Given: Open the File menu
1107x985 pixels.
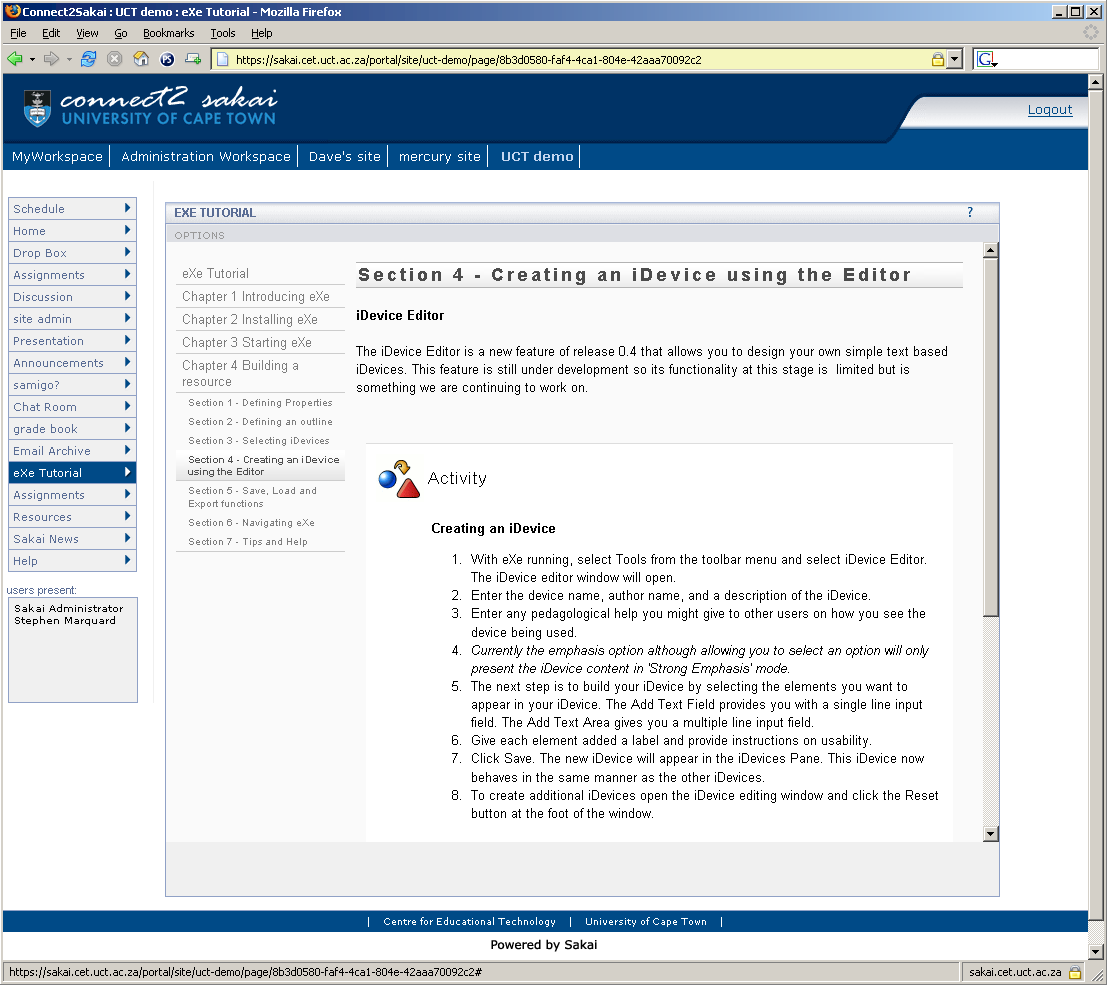Looking at the screenshot, I should coord(18,33).
